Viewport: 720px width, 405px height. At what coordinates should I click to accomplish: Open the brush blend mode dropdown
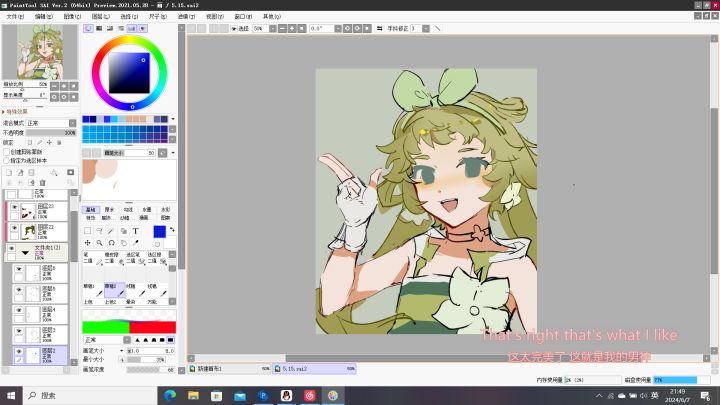tap(127, 340)
